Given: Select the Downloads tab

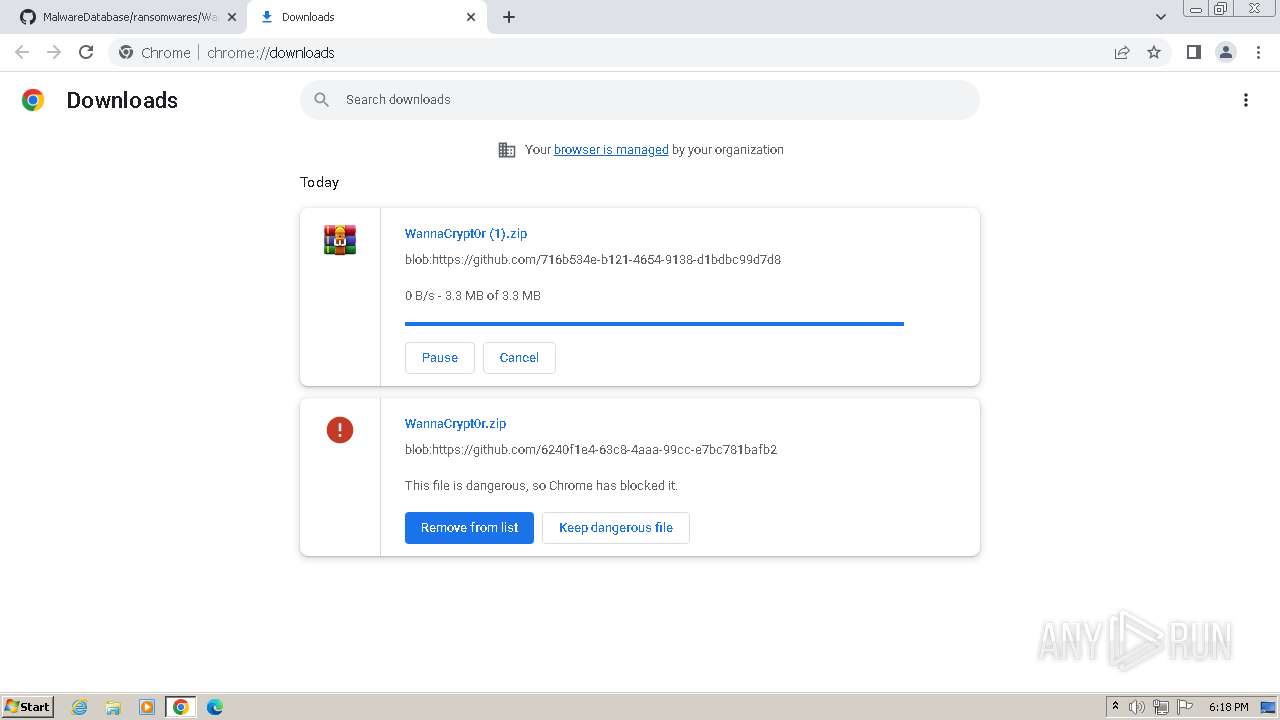Looking at the screenshot, I should click(x=368, y=17).
